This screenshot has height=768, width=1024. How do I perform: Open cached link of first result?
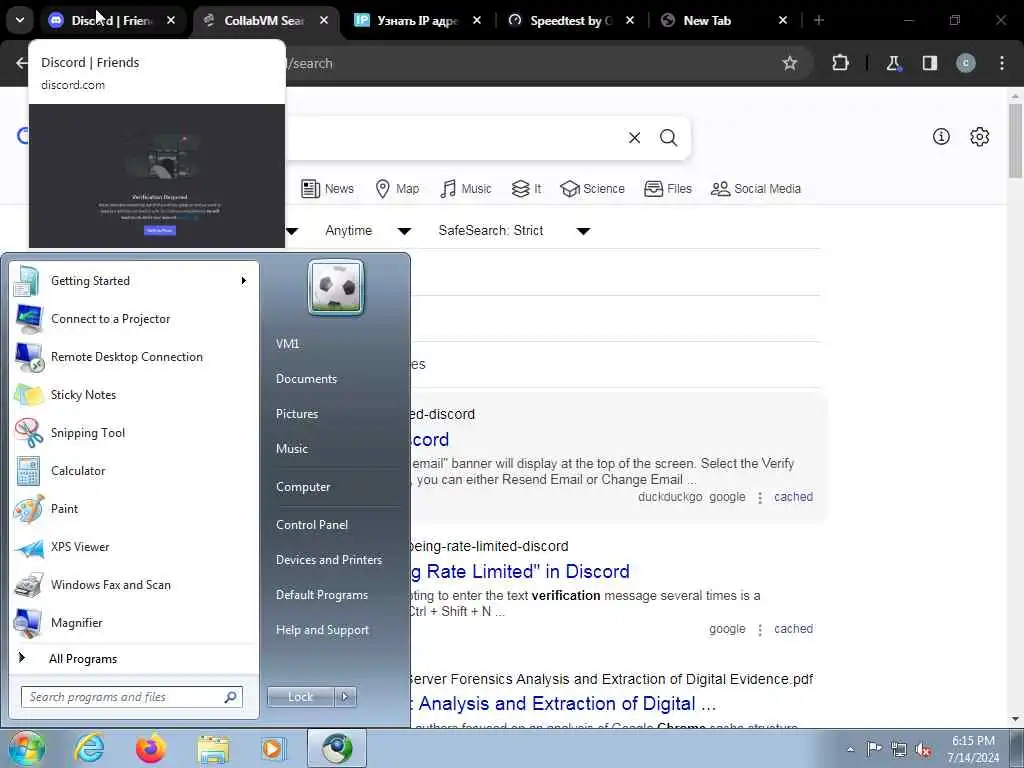click(x=793, y=497)
